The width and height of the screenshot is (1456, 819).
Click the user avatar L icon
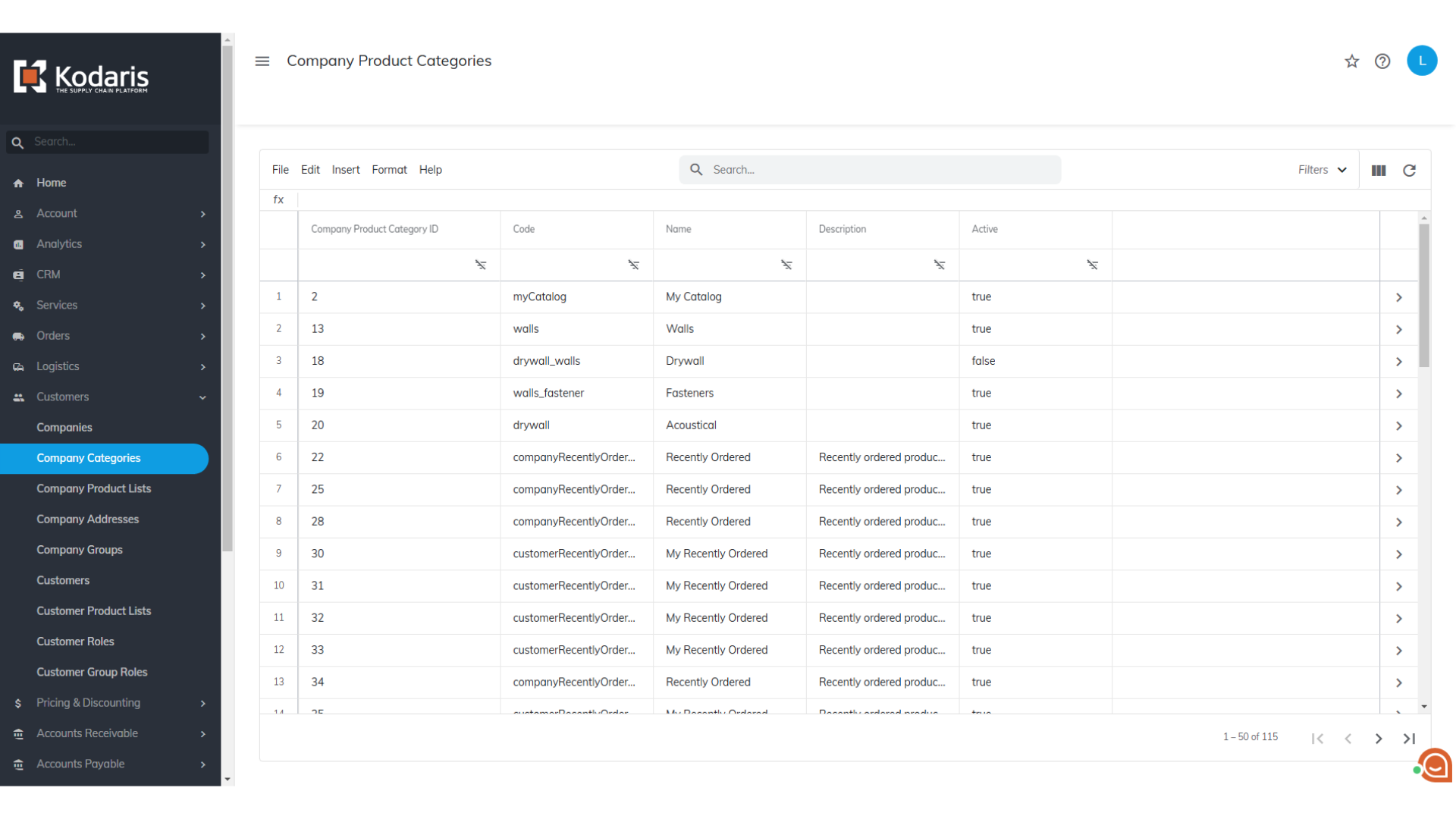pyautogui.click(x=1422, y=61)
